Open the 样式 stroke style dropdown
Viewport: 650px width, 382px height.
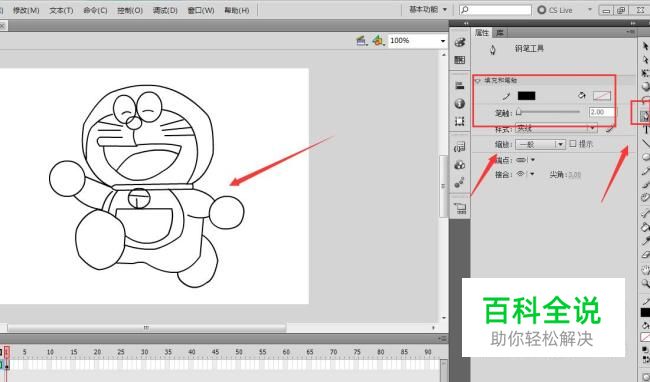[x=556, y=129]
